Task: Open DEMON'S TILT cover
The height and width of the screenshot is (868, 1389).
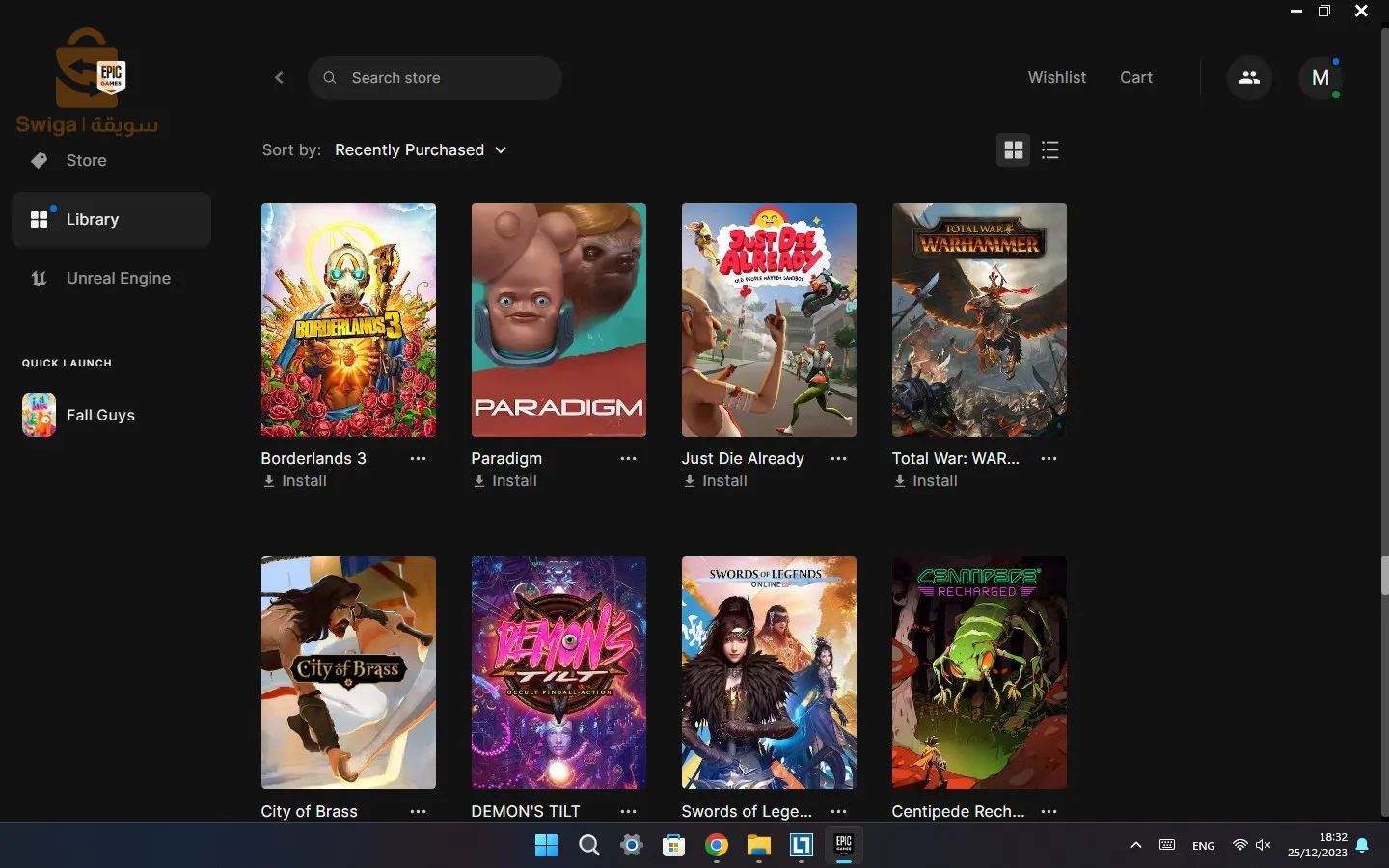Action: (558, 672)
